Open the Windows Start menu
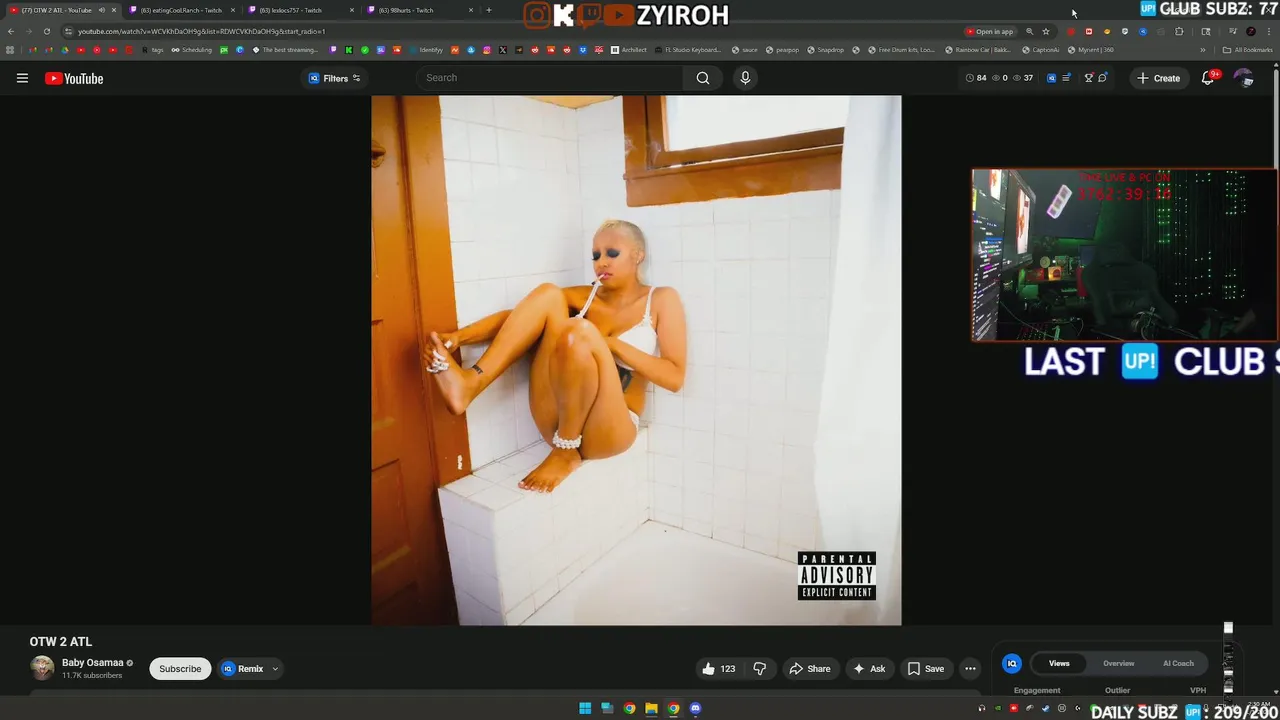This screenshot has width=1280, height=720. [585, 708]
